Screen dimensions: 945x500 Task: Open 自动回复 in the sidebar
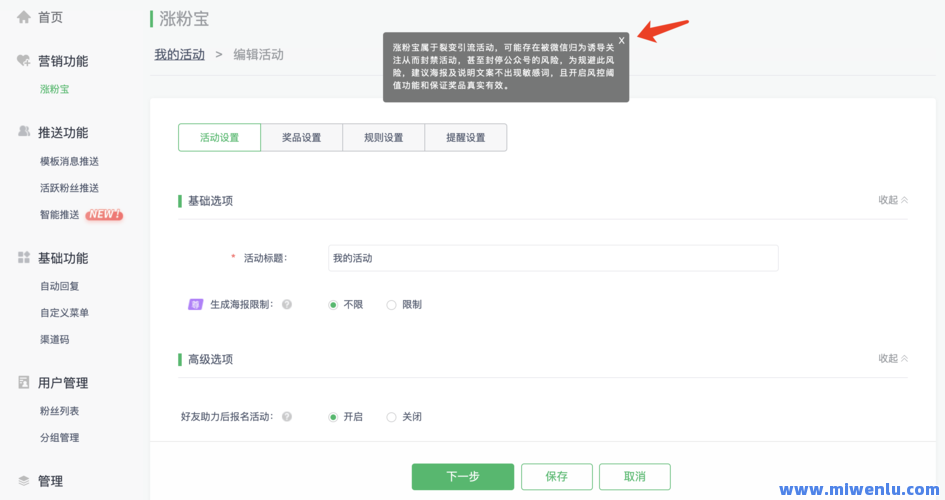point(59,286)
